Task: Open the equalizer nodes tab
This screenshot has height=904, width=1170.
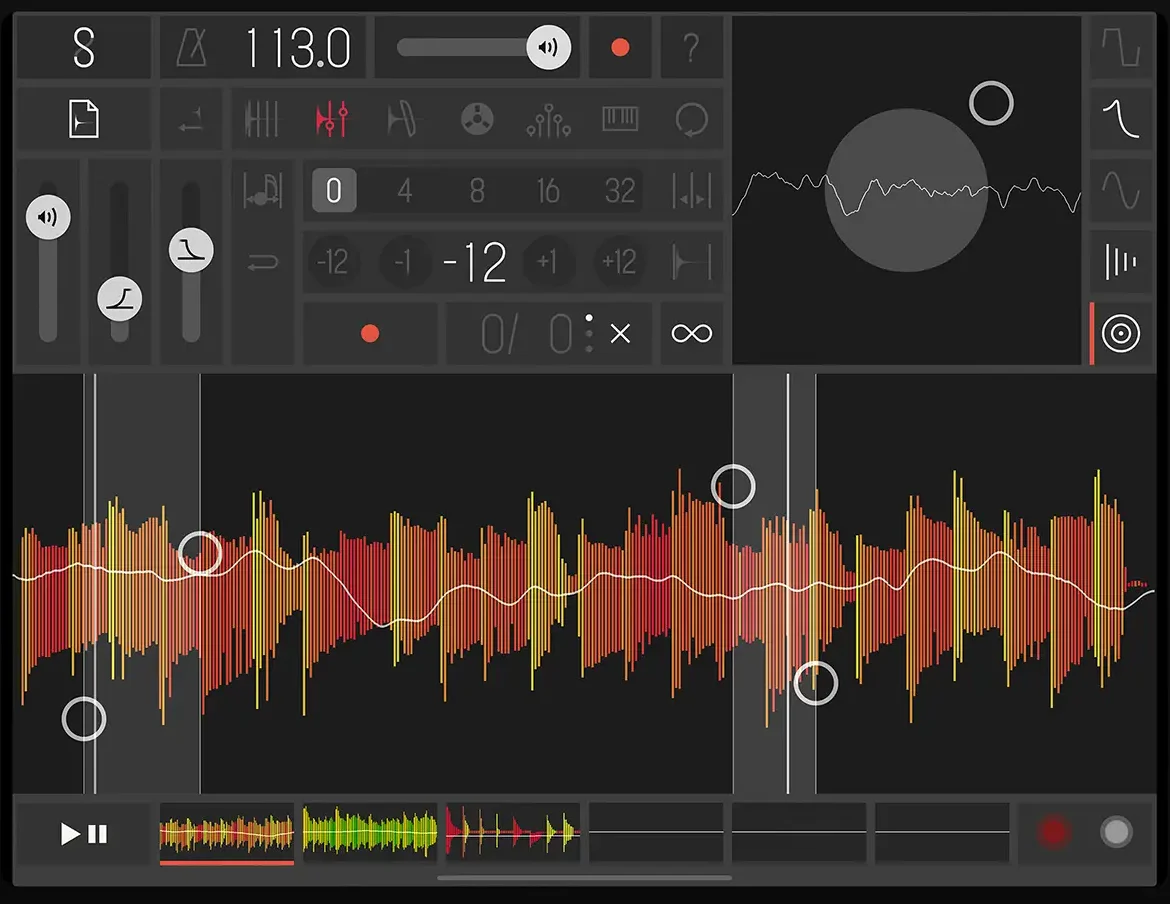Action: [x=548, y=119]
